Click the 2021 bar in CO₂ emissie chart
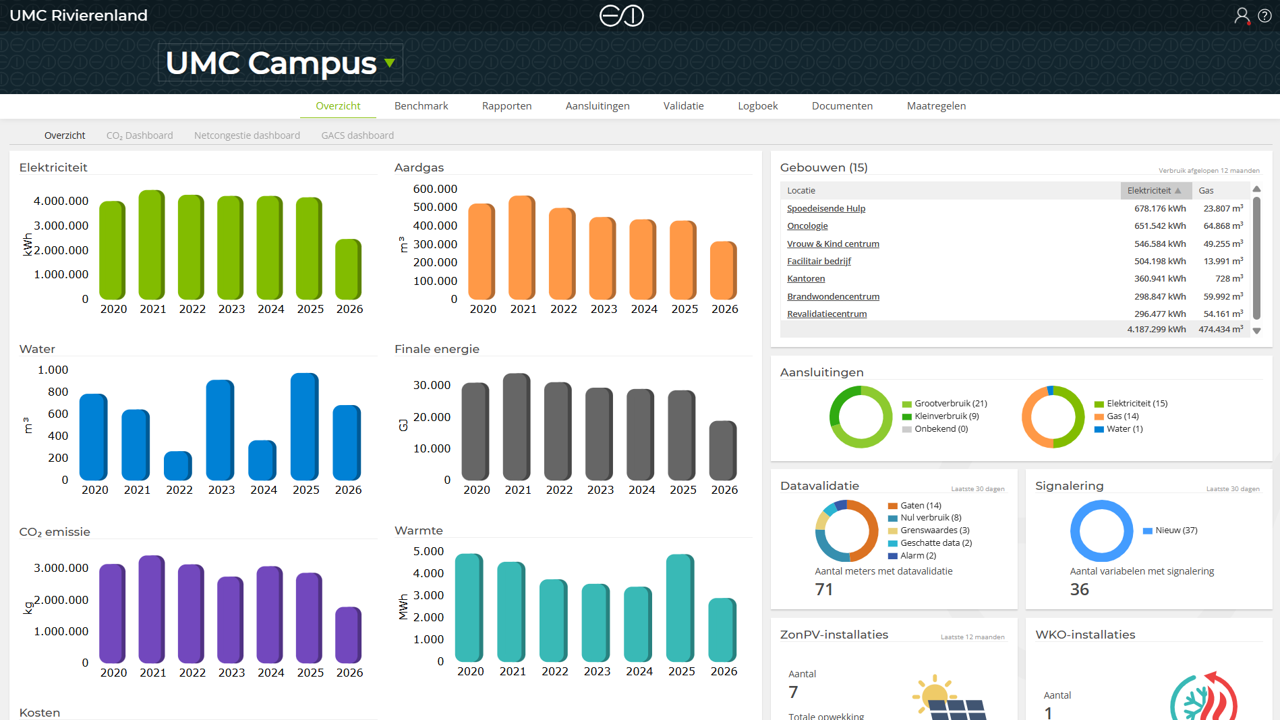This screenshot has height=720, width=1280. click(152, 609)
